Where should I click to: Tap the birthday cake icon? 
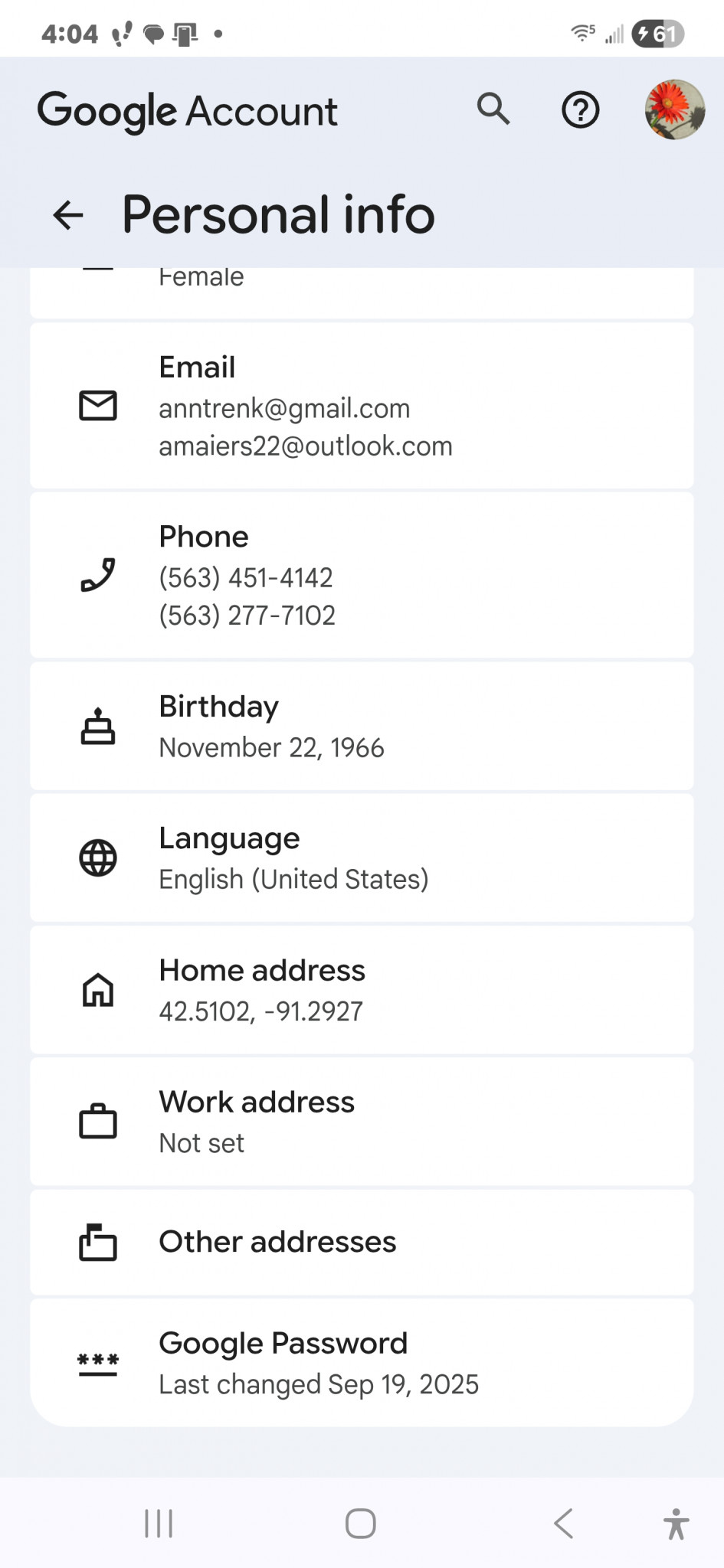click(98, 726)
